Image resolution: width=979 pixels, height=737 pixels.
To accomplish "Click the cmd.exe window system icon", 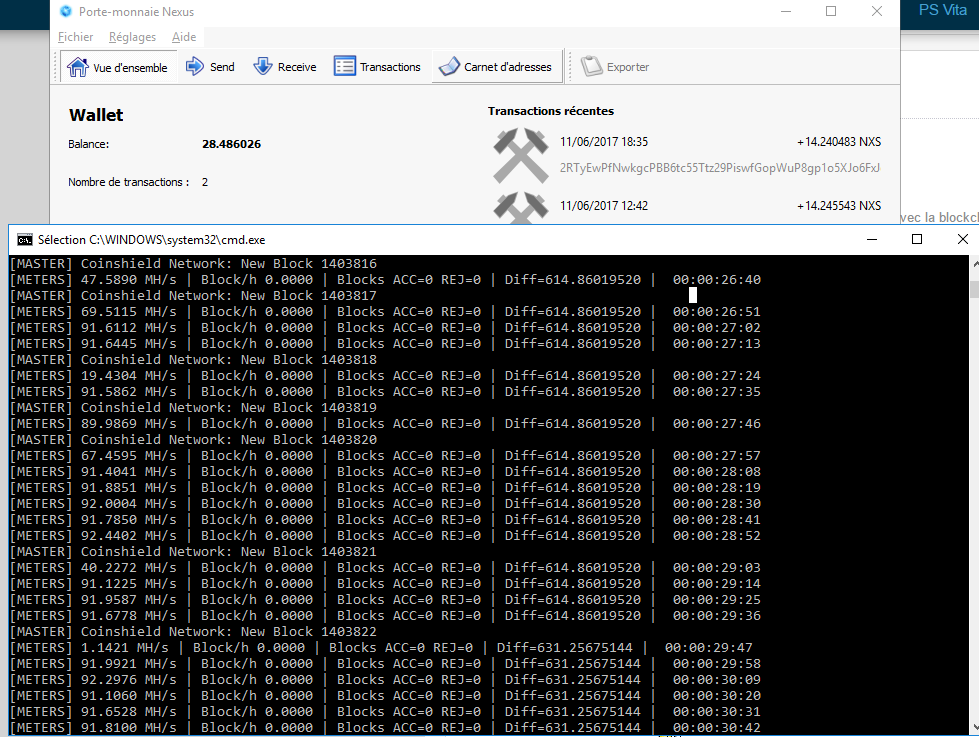I will click(24, 240).
